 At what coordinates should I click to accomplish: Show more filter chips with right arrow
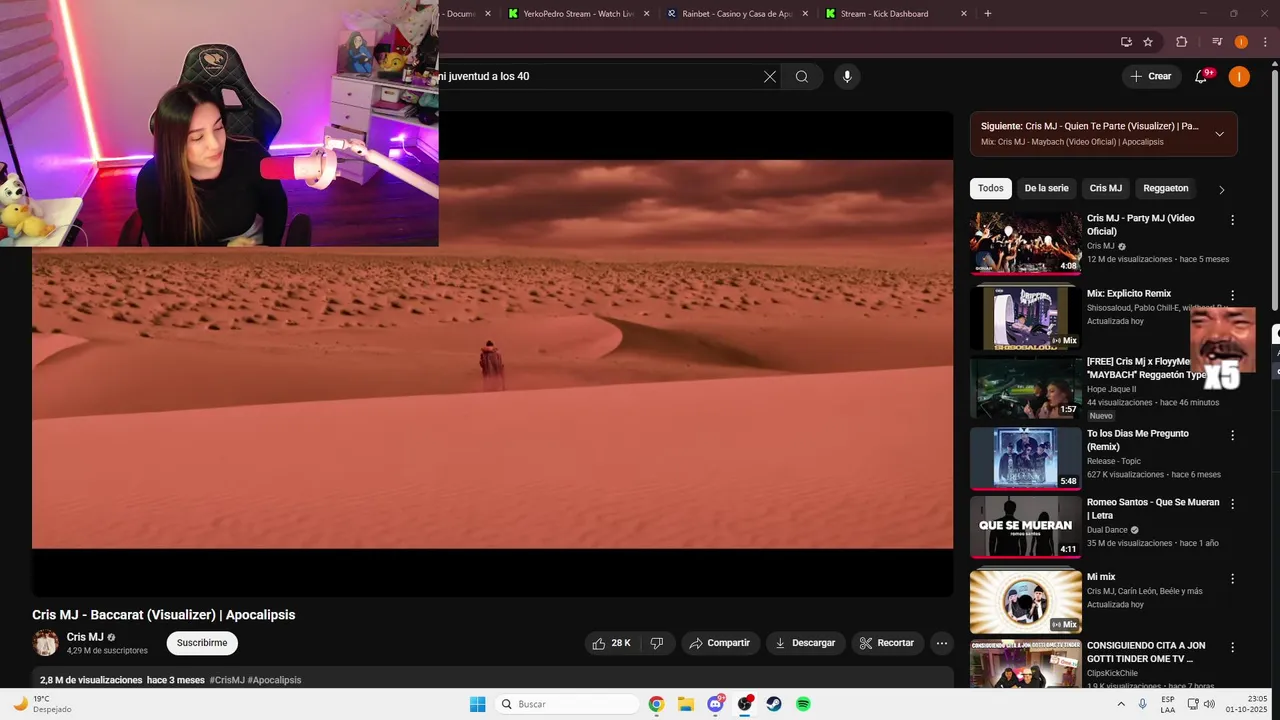click(x=1221, y=189)
